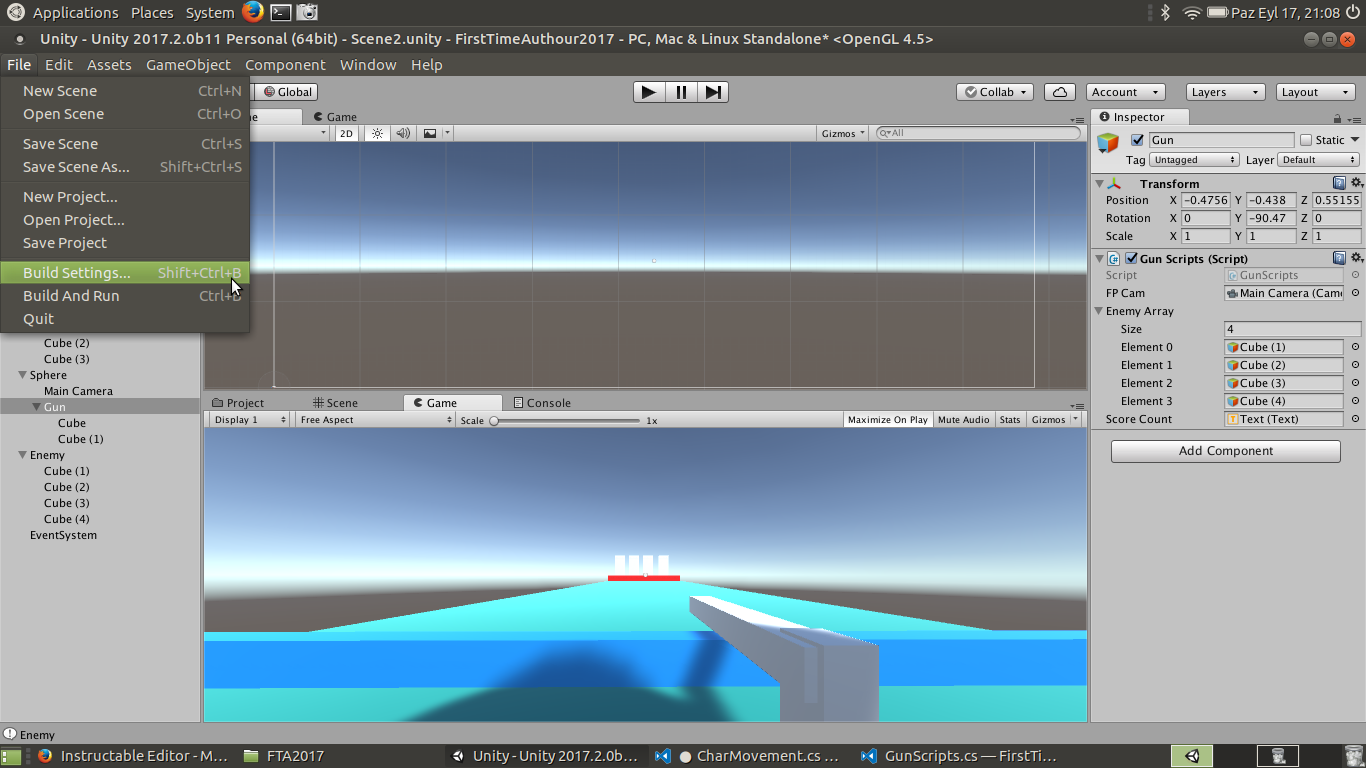
Task: Click the Play button in the toolbar
Action: click(649, 92)
